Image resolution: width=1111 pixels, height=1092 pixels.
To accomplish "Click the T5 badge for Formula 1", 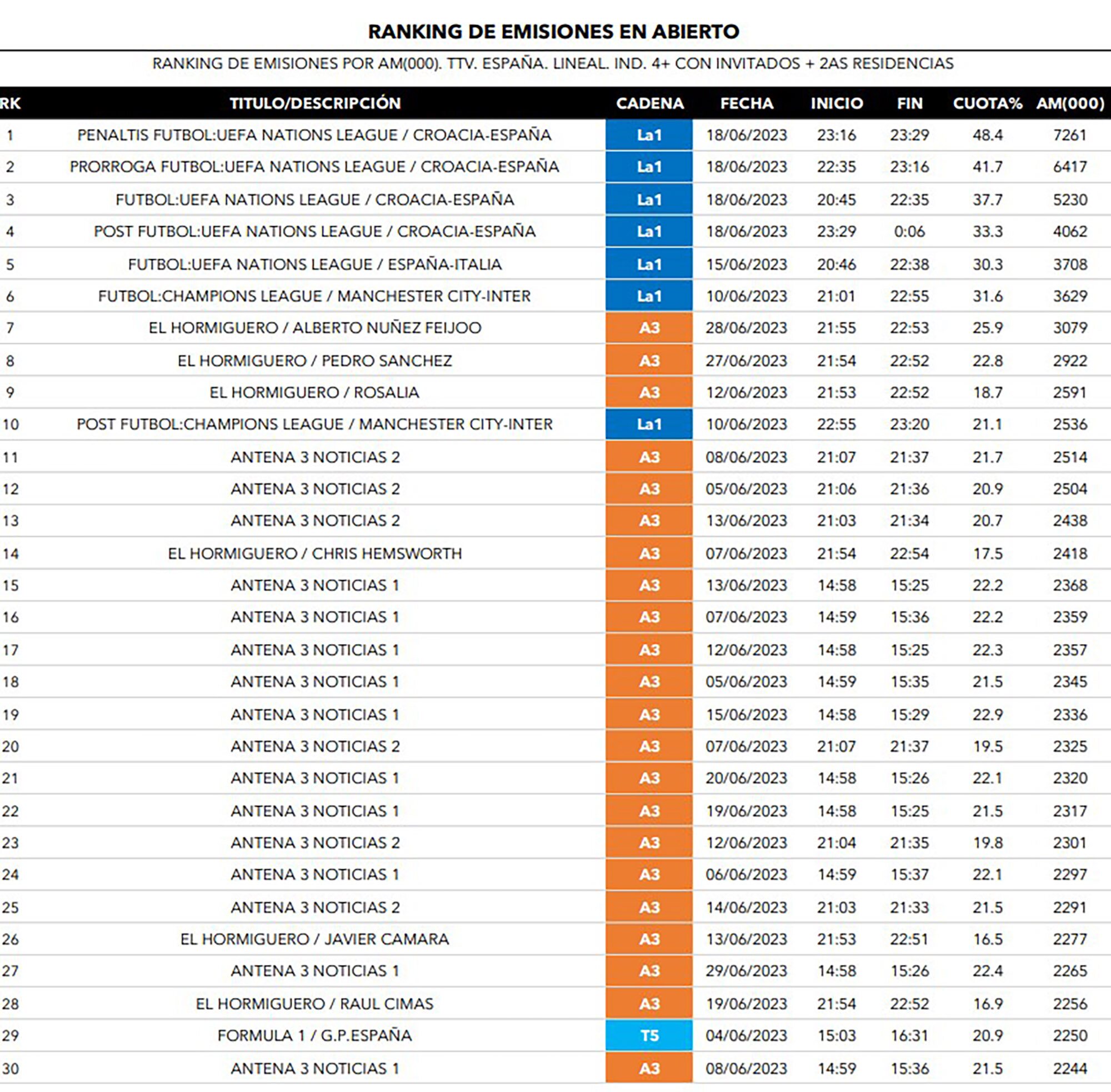I will (x=649, y=1035).
